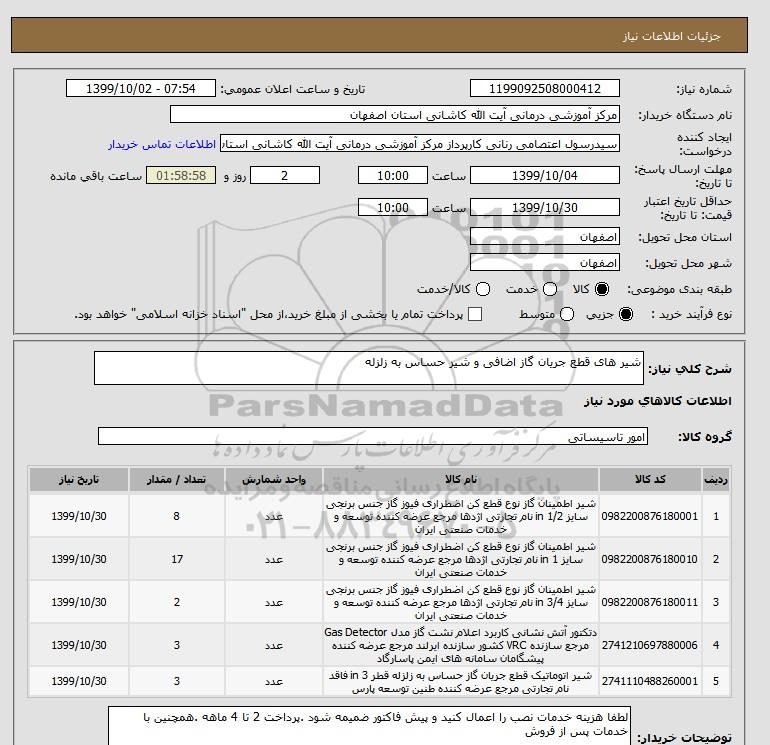Click the announcement date field 1399/10/02 - 07:54
This screenshot has width=770, height=745.
(x=141, y=88)
